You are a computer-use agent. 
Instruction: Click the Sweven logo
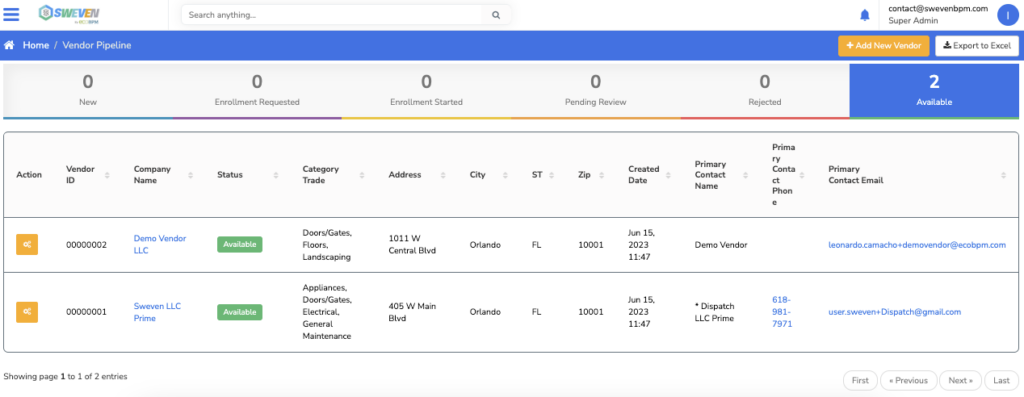click(x=69, y=14)
